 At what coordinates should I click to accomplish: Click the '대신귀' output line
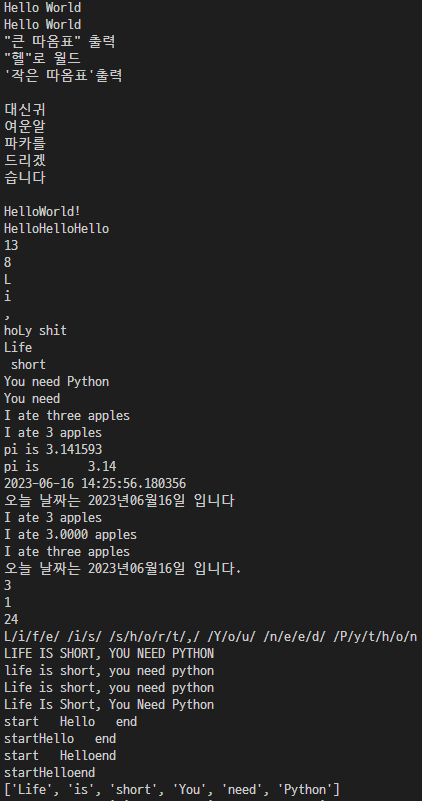tap(25, 109)
